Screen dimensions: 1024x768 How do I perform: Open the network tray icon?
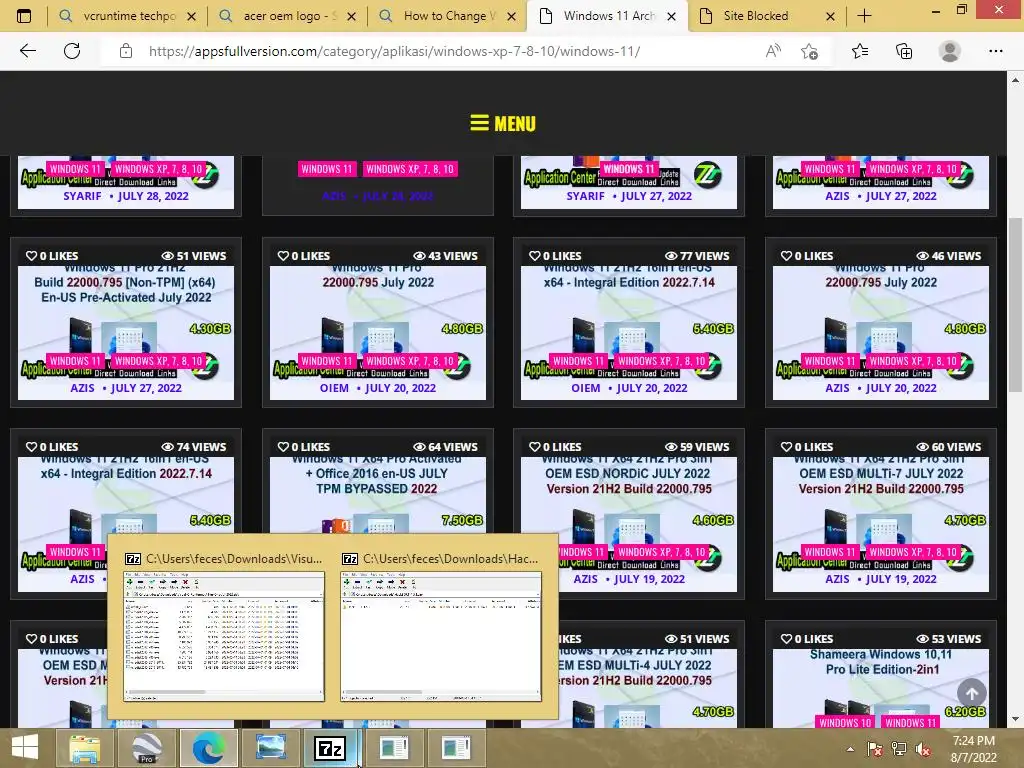[899, 749]
